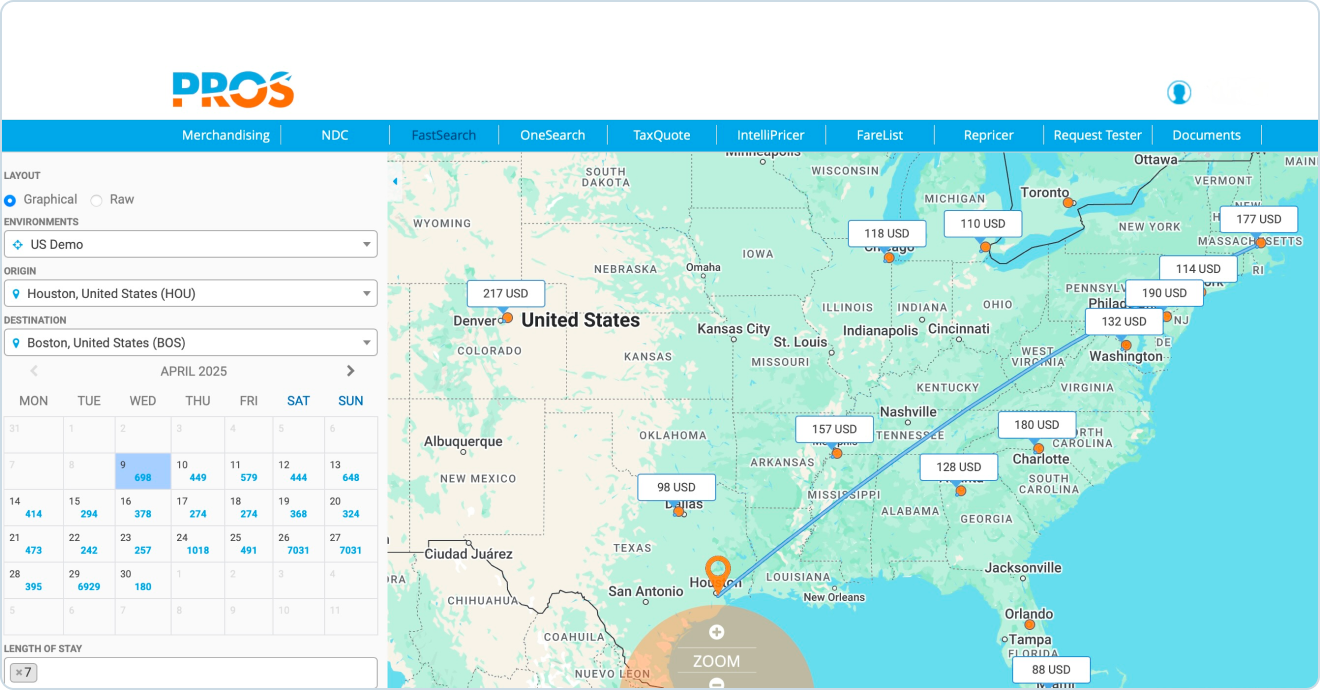
Task: Remove the 7 length of stay tag
Action: tap(18, 673)
